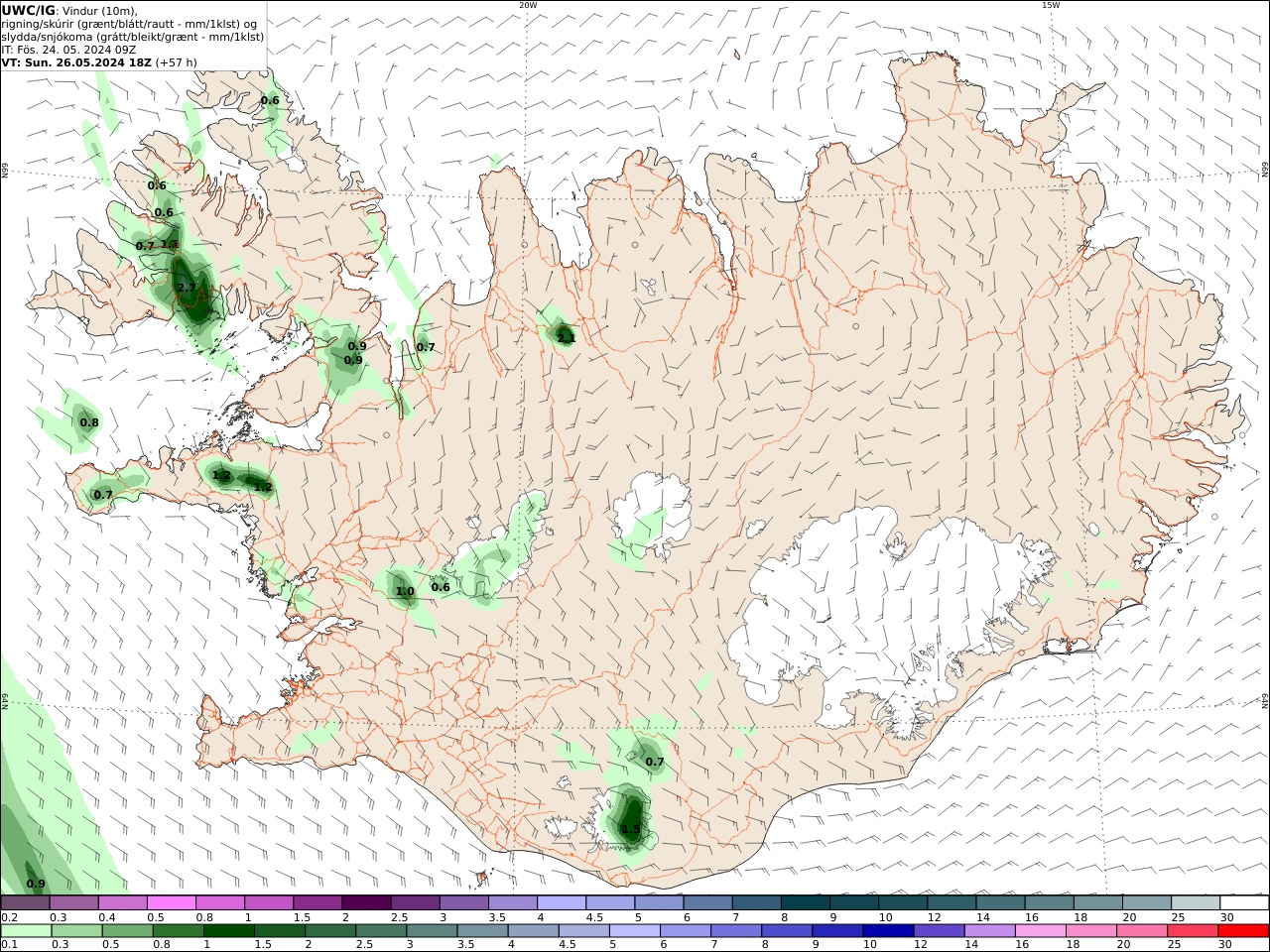Pick the dark purple 0.2 swatch in upper legend

[x=26, y=903]
